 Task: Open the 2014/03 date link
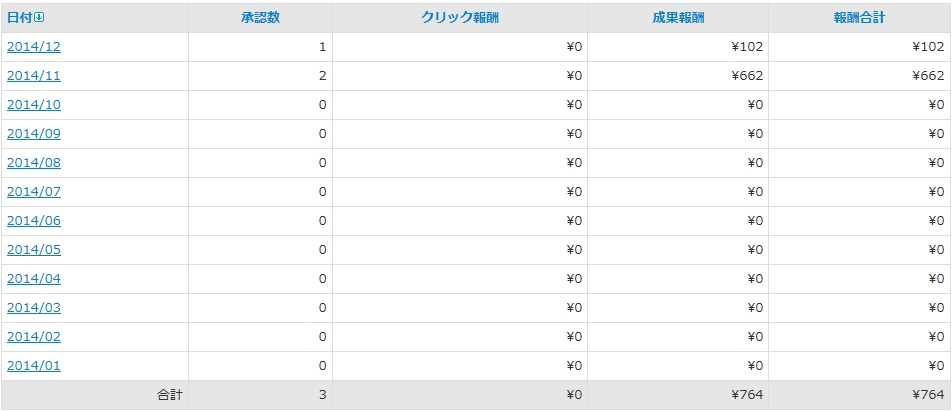(x=33, y=308)
